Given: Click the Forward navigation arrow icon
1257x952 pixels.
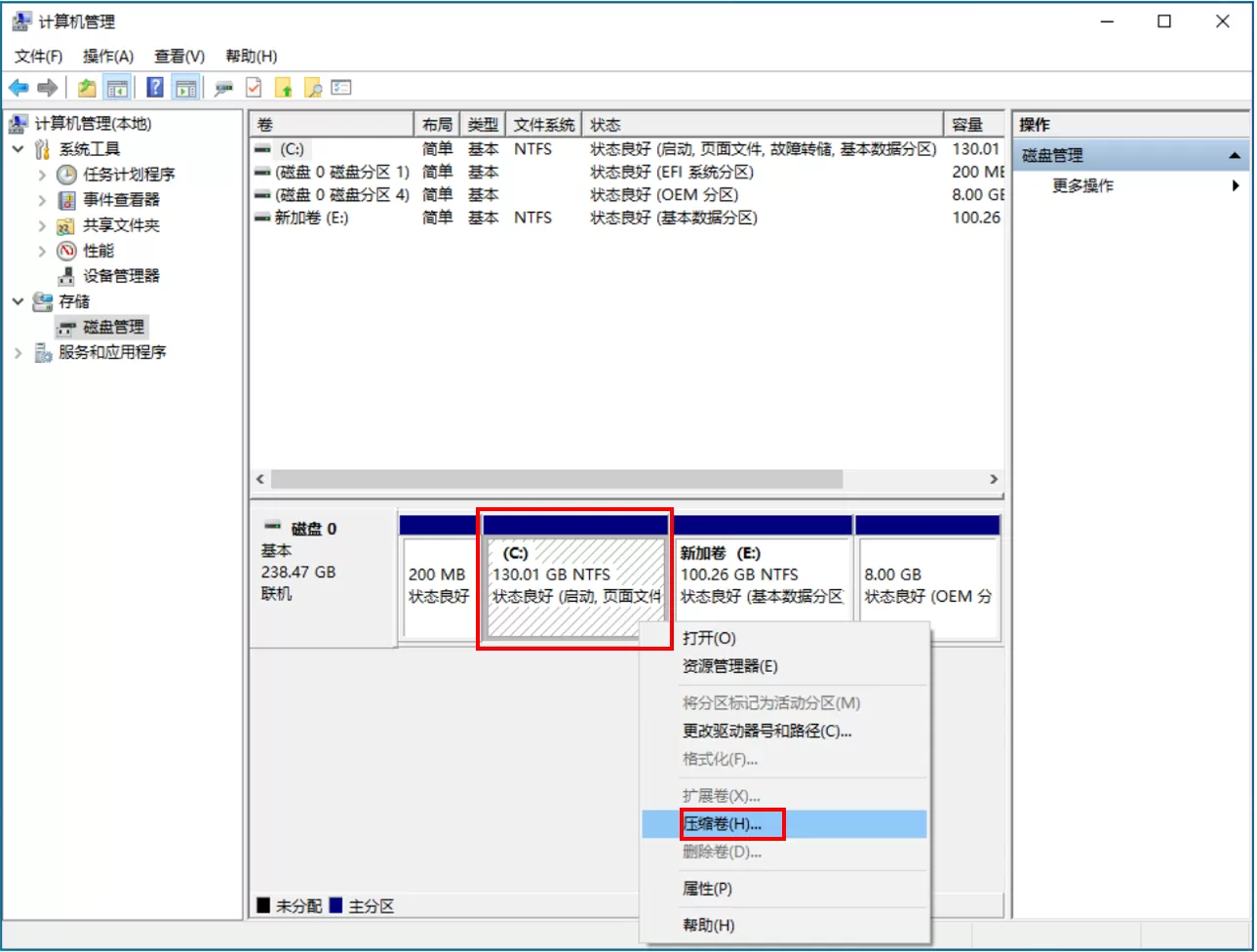Looking at the screenshot, I should tap(47, 87).
